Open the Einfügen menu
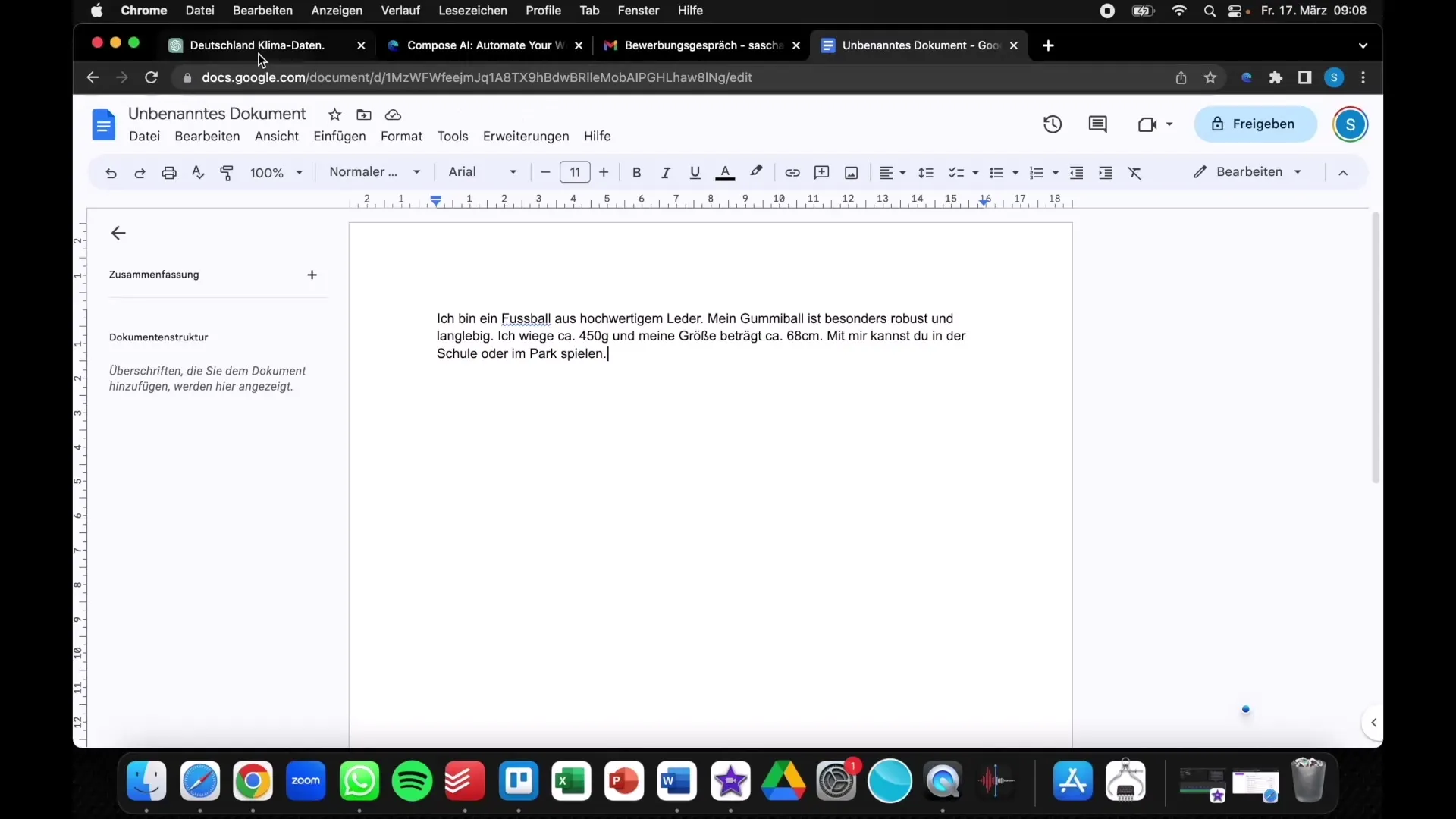Screen dimensions: 1456x819 (x=340, y=135)
